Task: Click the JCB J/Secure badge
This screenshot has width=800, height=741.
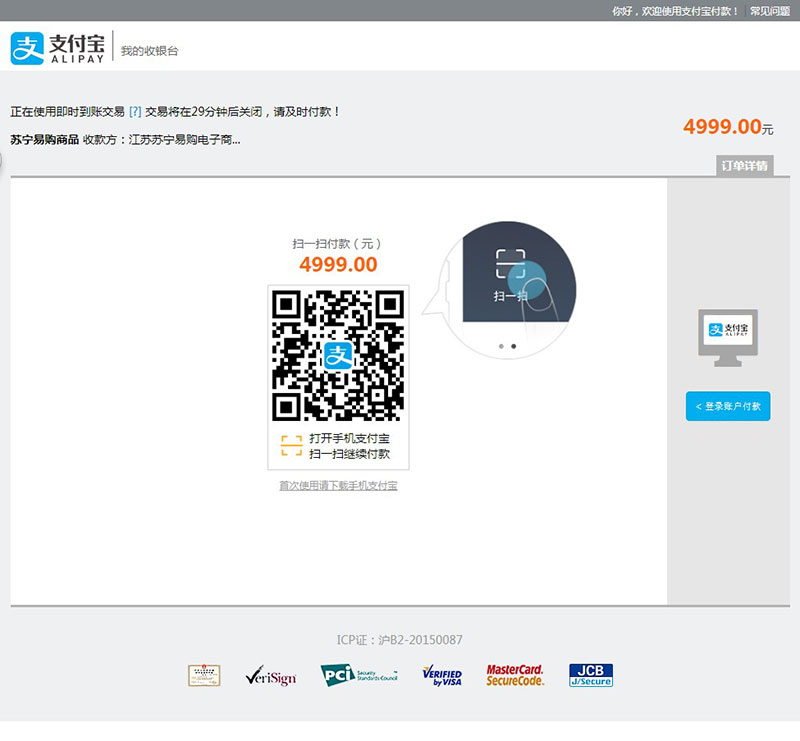Action: [x=591, y=675]
